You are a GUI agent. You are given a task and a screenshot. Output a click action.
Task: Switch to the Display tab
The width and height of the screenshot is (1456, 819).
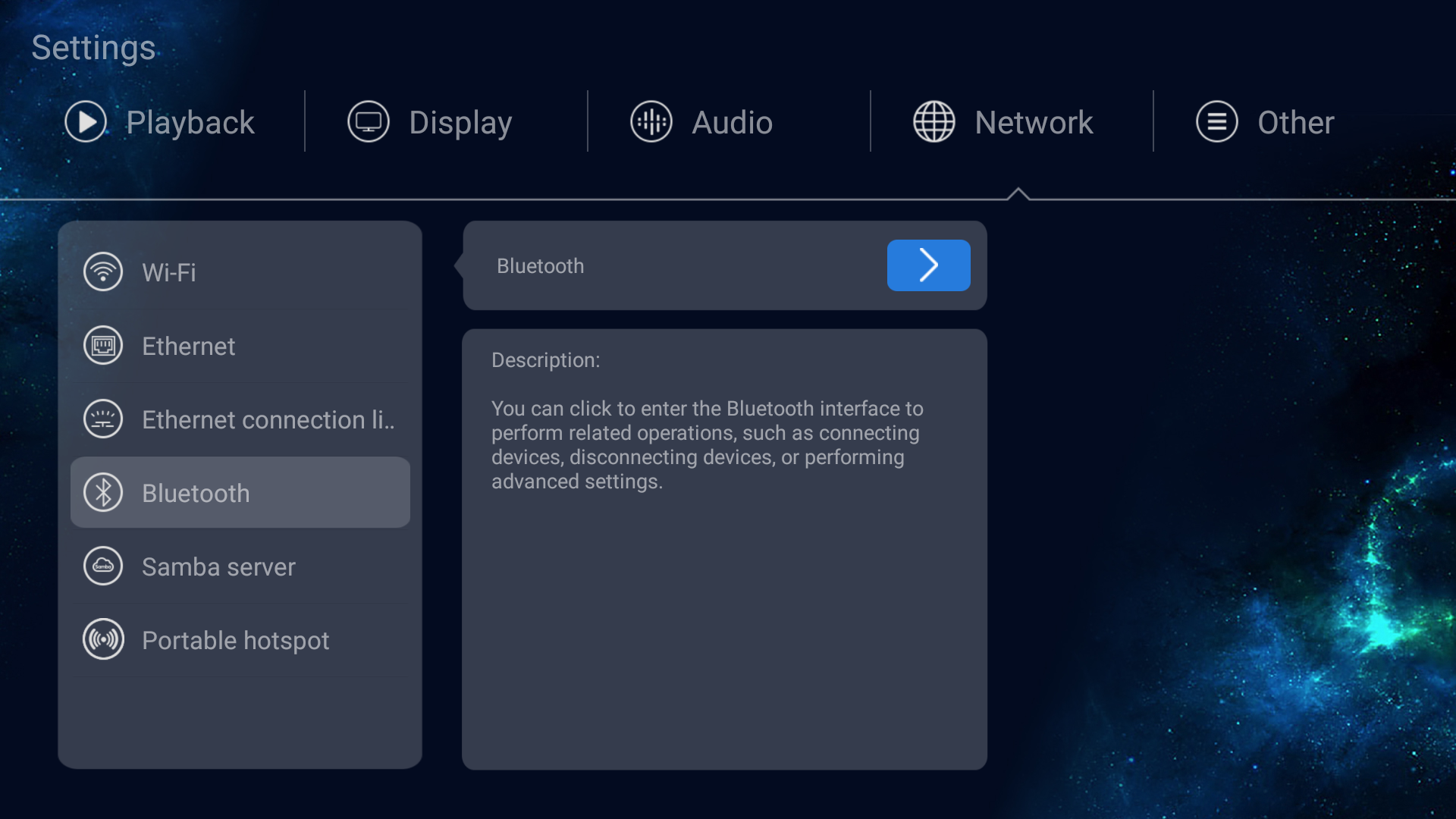pyautogui.click(x=430, y=122)
